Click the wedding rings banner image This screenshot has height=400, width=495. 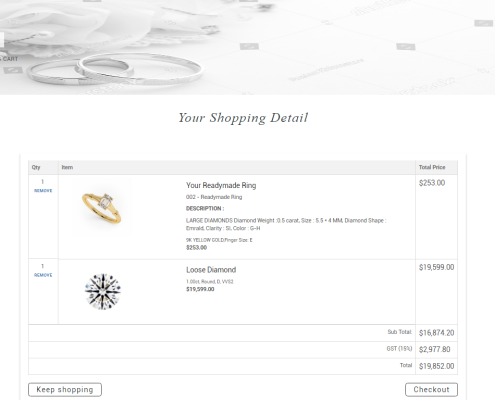pyautogui.click(x=247, y=47)
